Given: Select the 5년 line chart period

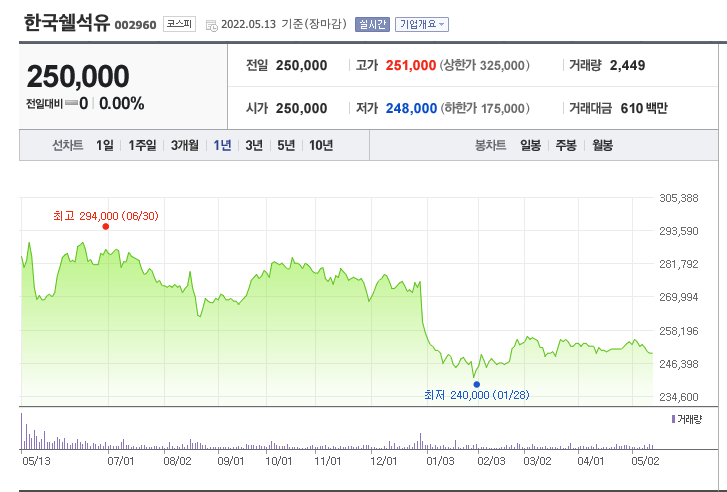Looking at the screenshot, I should pyautogui.click(x=286, y=146).
